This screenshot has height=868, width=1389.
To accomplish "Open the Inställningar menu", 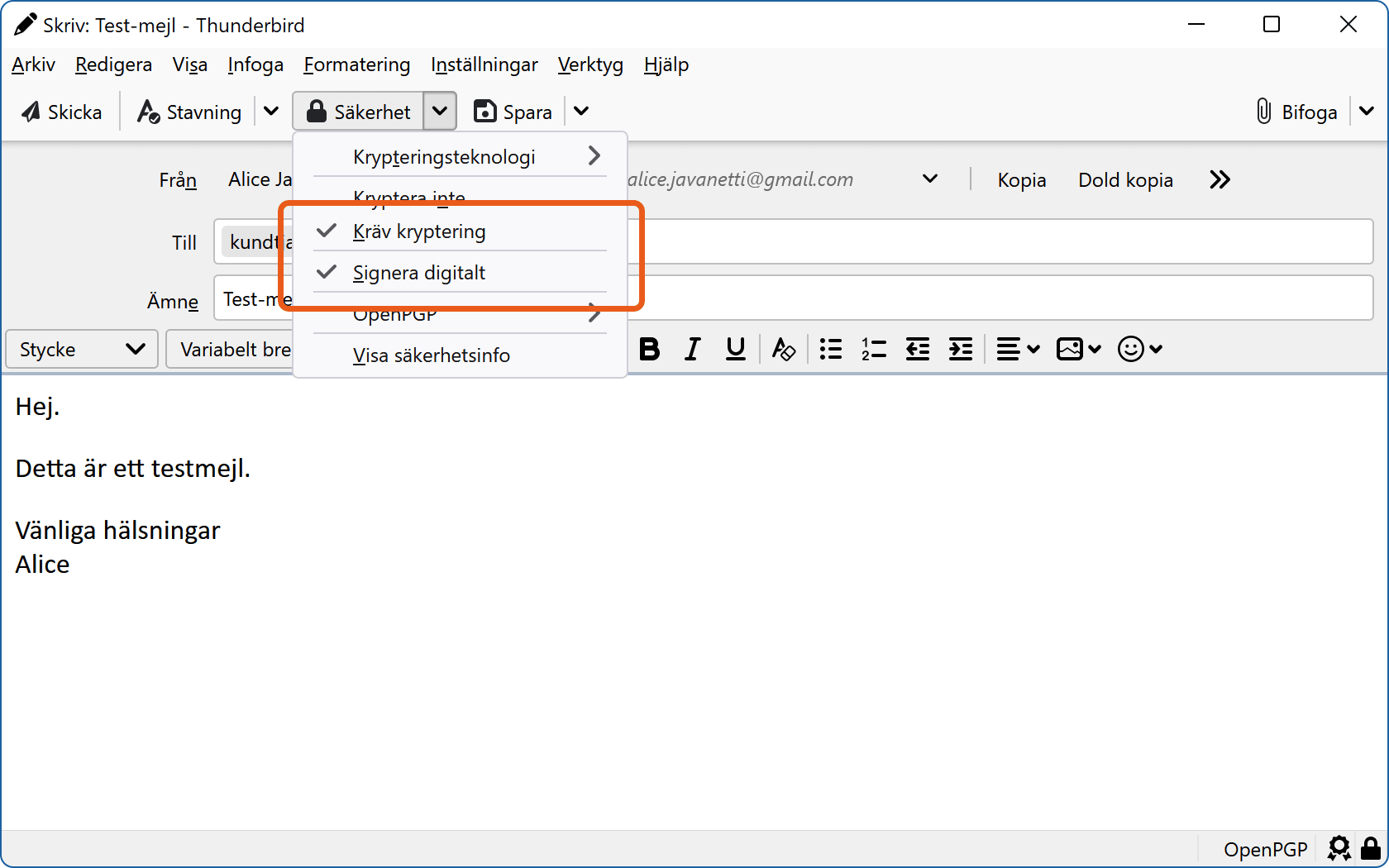I will tap(484, 64).
